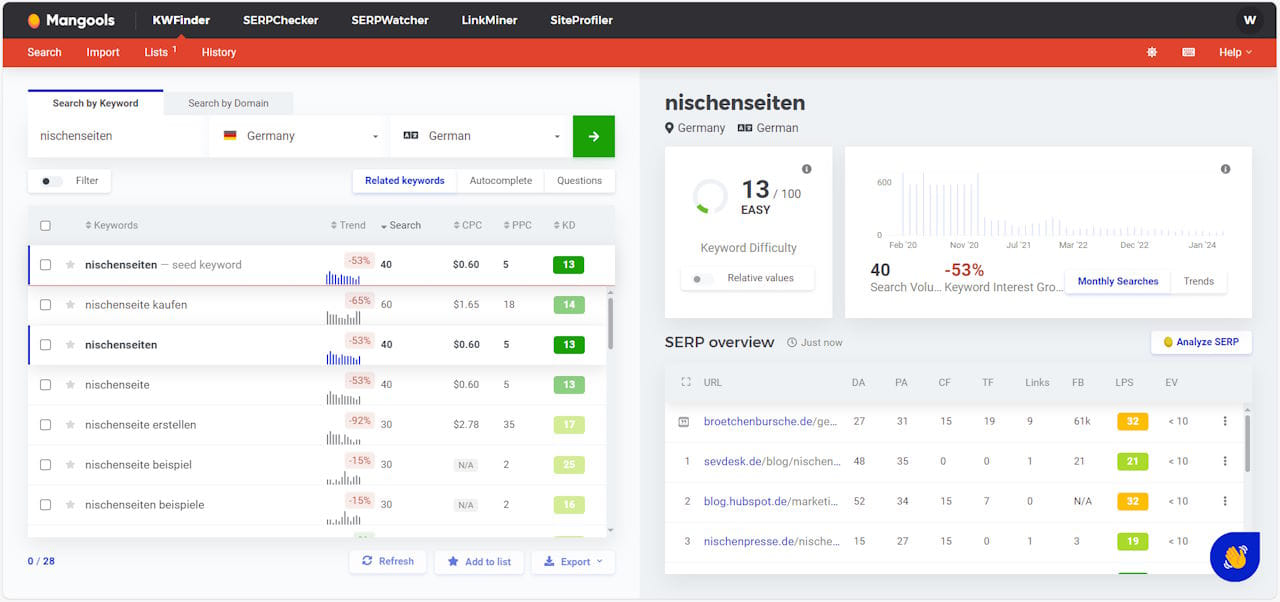This screenshot has height=602, width=1280.
Task: Expand SERP overview with fullscreen icon
Action: tap(685, 382)
